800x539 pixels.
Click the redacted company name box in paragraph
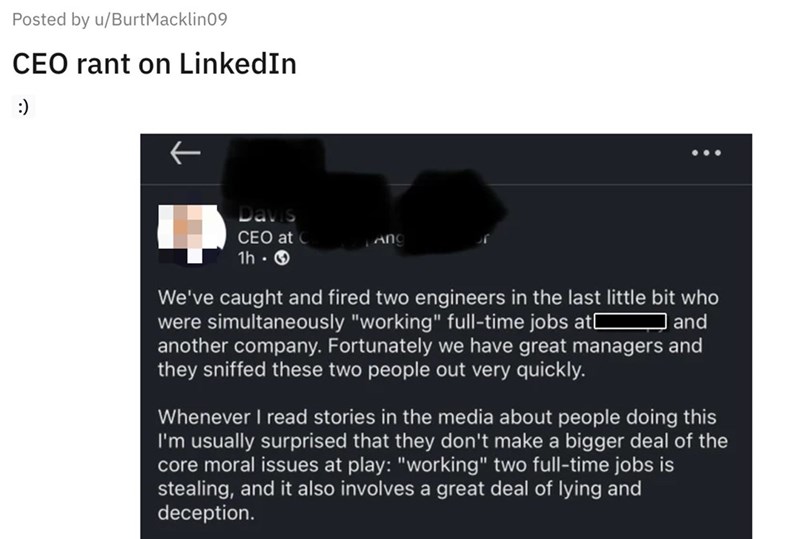[631, 321]
